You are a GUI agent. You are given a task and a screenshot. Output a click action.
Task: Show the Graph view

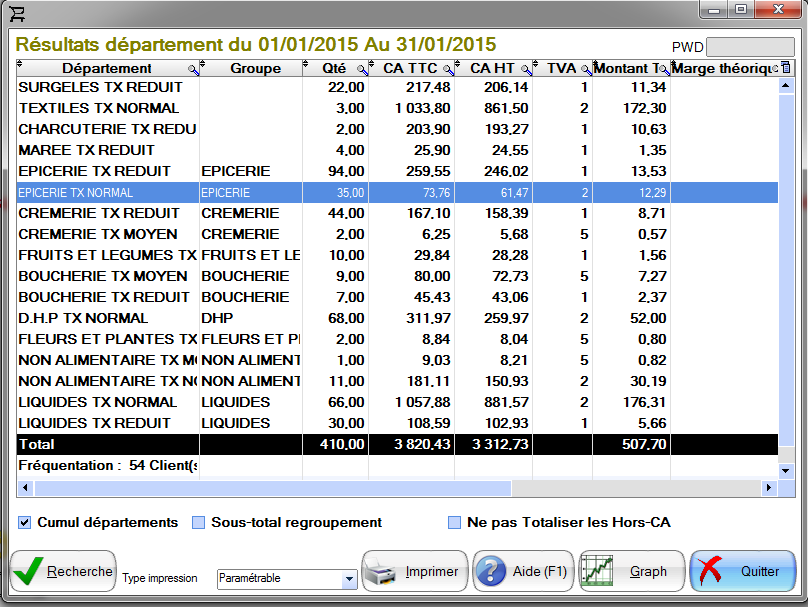632,572
